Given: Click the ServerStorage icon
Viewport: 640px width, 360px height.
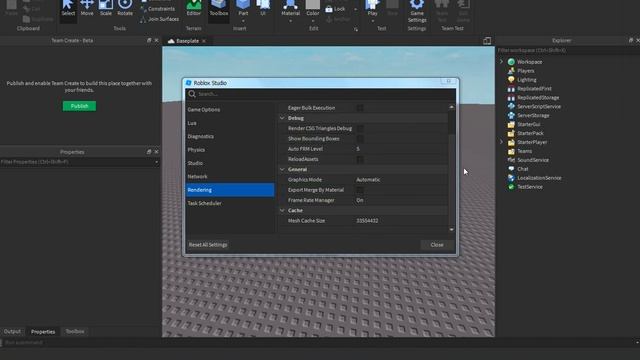Looking at the screenshot, I should pyautogui.click(x=511, y=116).
